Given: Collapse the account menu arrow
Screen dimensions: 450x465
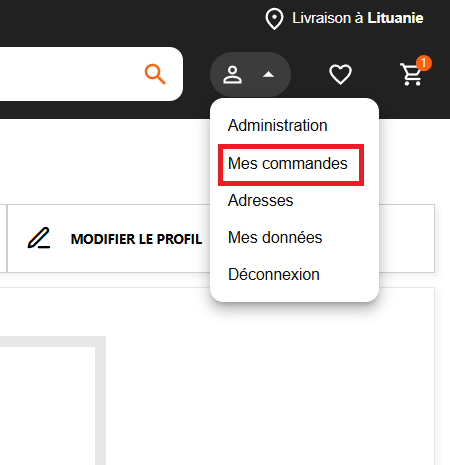Looking at the screenshot, I should point(268,75).
